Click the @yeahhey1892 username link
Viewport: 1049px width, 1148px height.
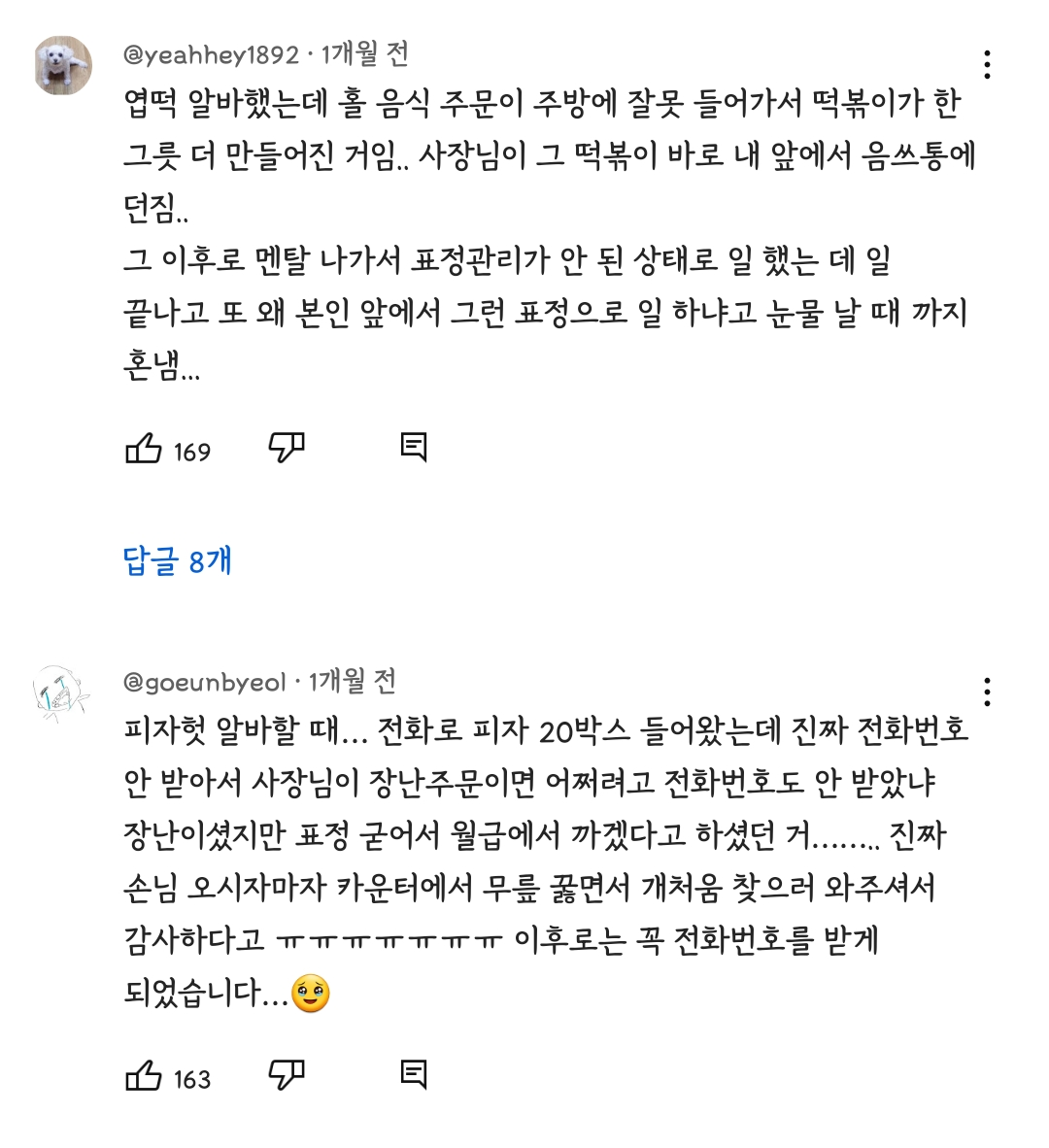[x=211, y=54]
